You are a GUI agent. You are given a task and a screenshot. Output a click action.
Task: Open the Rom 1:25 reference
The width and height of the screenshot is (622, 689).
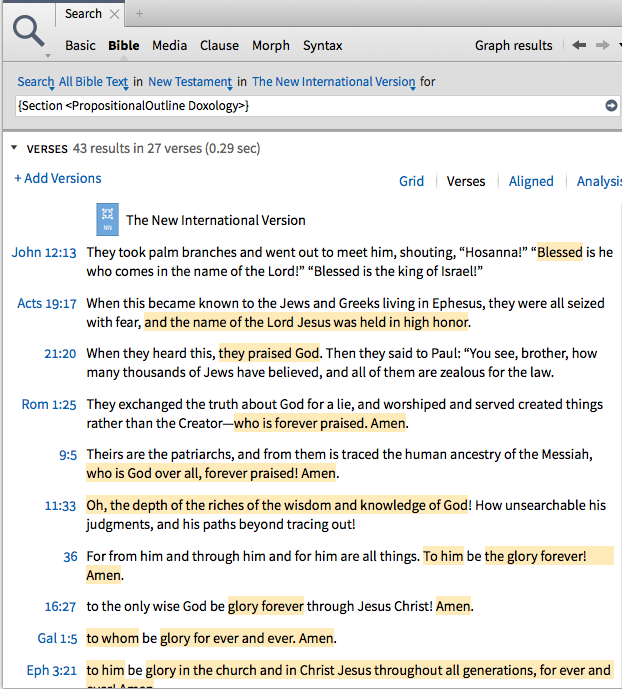[x=49, y=404]
